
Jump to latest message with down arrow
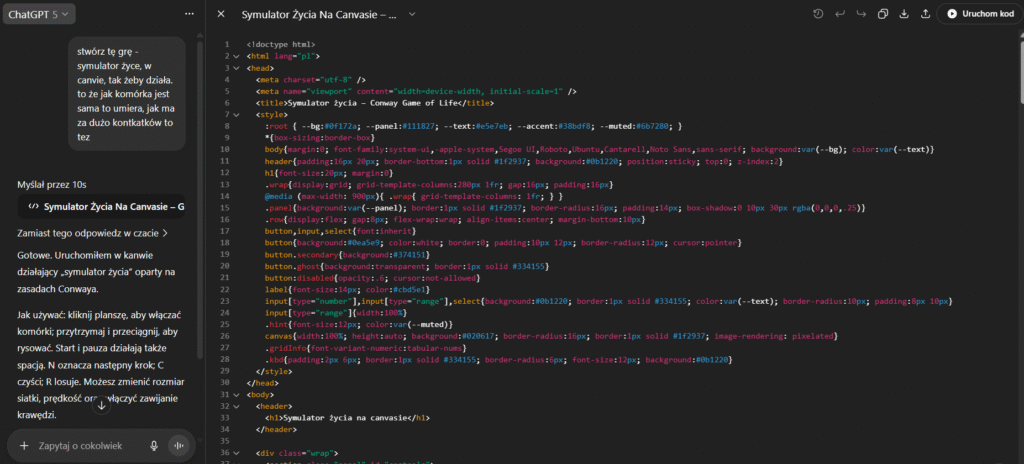(101, 406)
